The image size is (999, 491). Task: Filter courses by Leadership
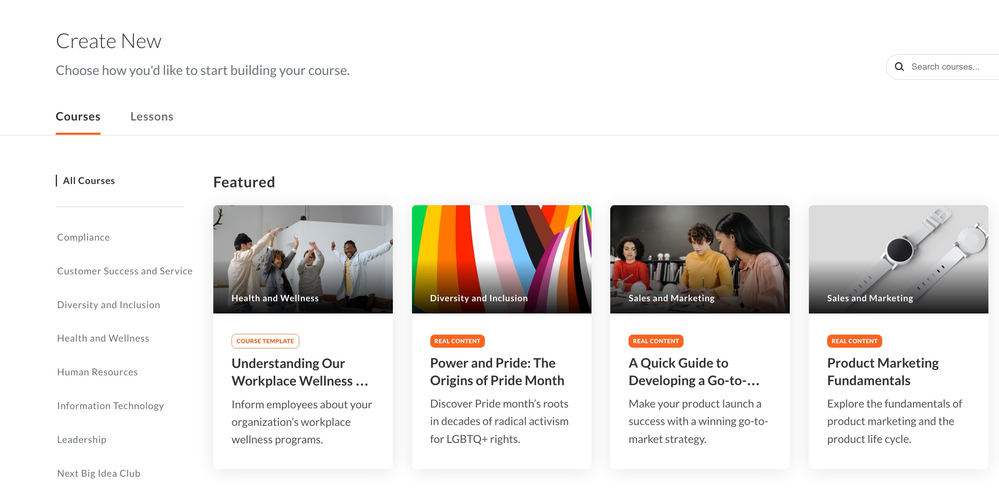[x=81, y=440]
